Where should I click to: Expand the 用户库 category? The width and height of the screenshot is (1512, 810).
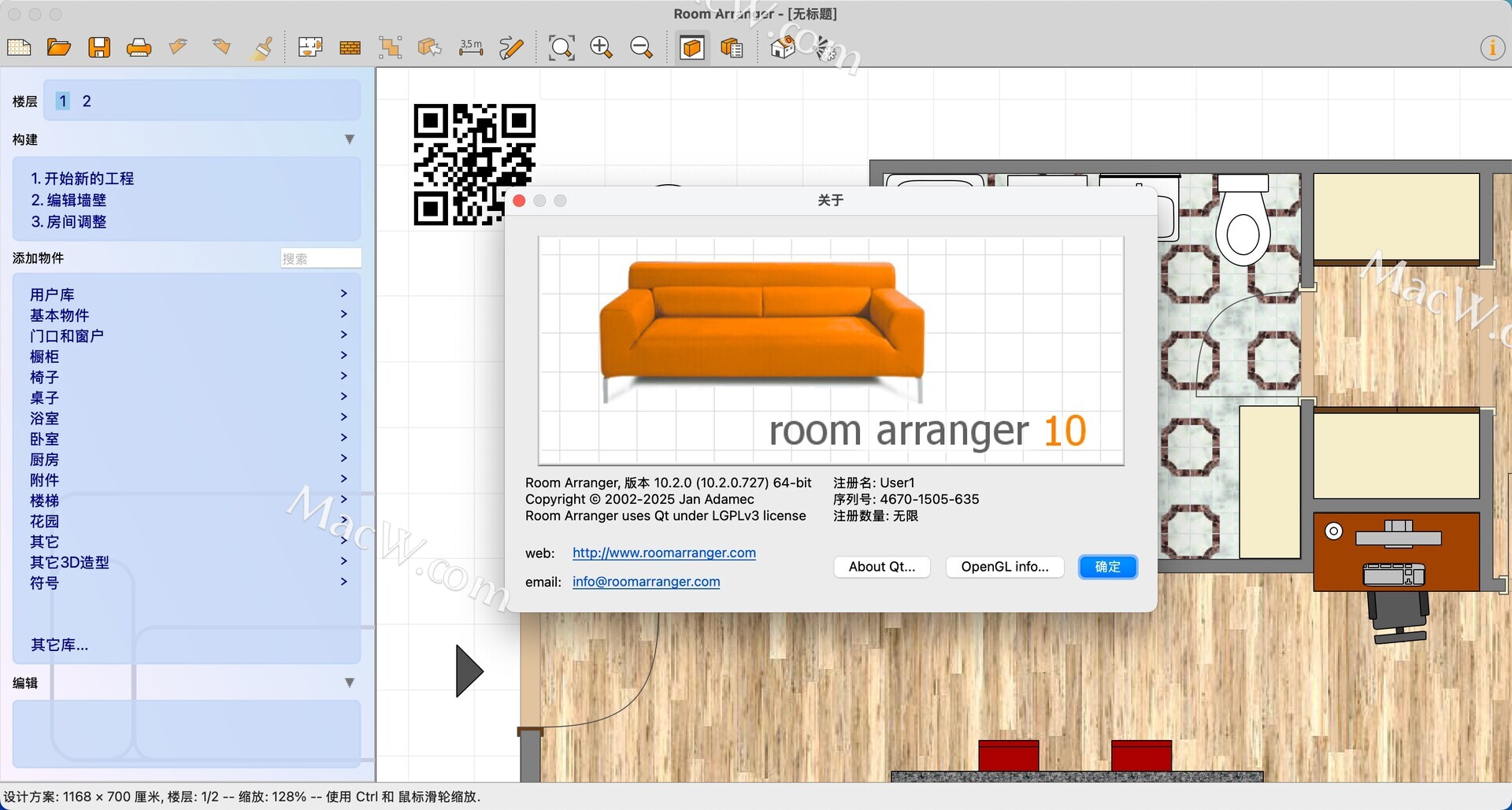point(188,294)
